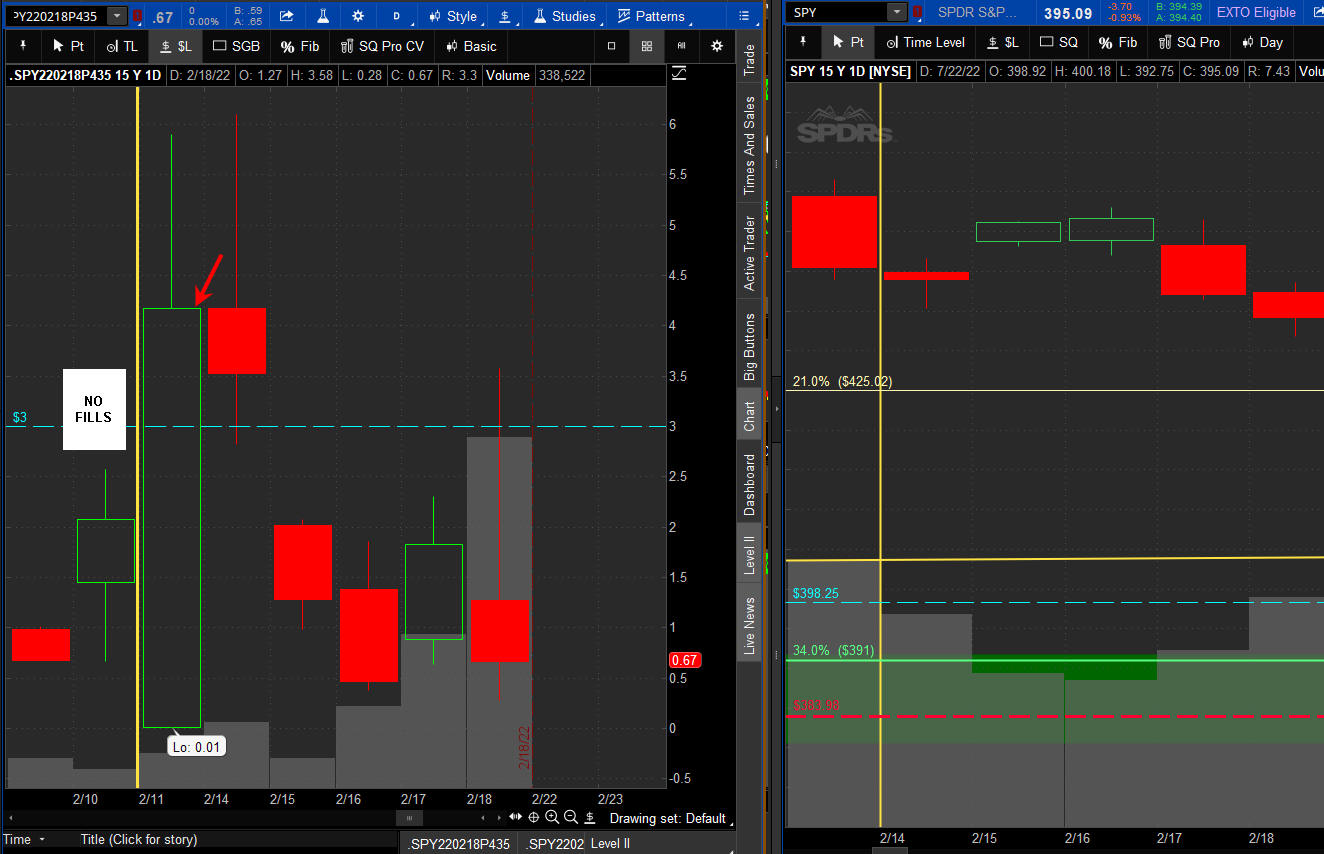Click the price level icon beside zoom tools

coord(590,817)
